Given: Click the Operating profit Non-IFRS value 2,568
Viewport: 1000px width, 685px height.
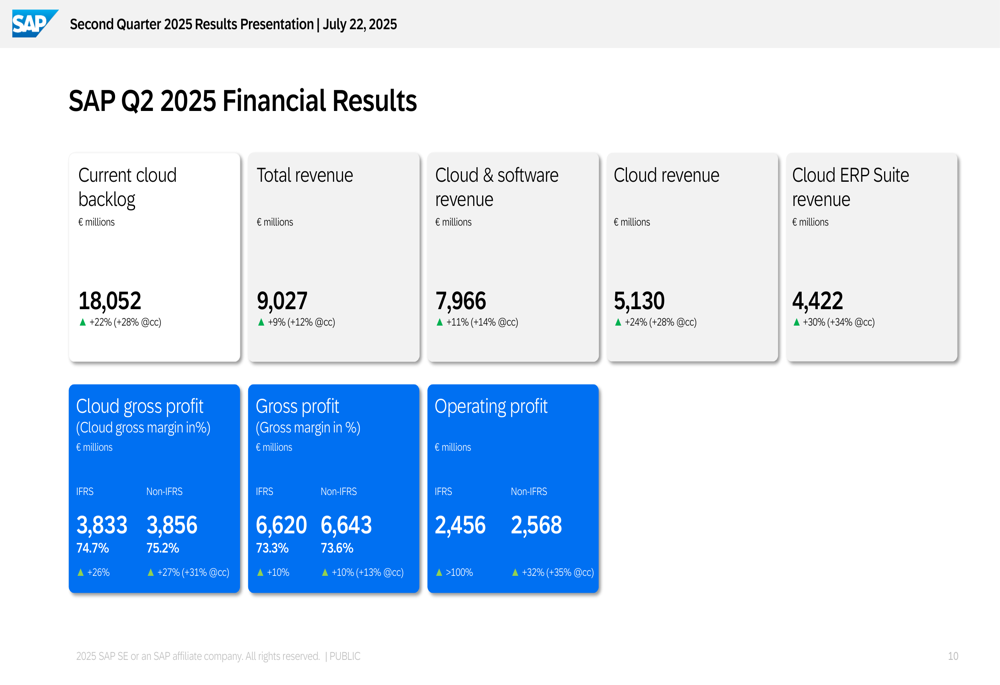Looking at the screenshot, I should click(x=536, y=525).
